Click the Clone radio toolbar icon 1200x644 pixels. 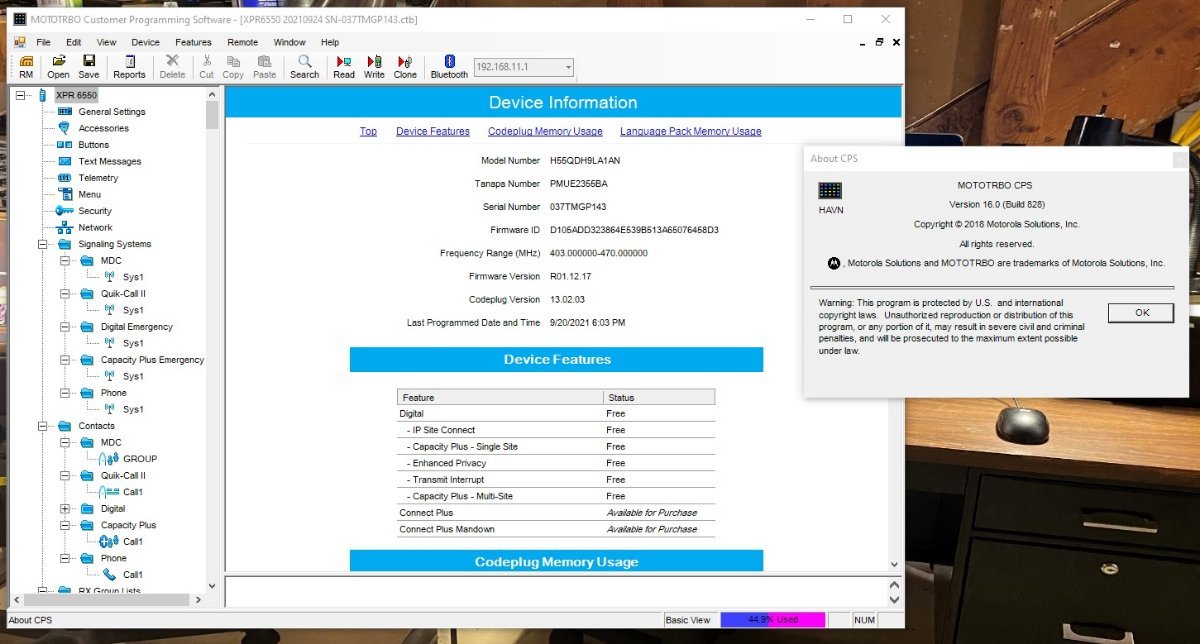[405, 66]
